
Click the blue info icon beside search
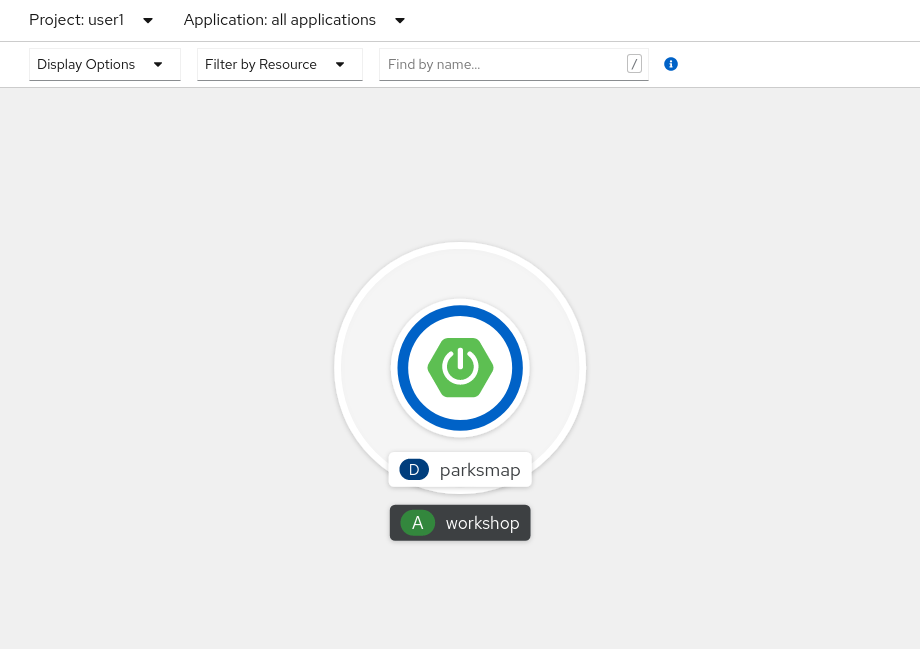[x=671, y=64]
